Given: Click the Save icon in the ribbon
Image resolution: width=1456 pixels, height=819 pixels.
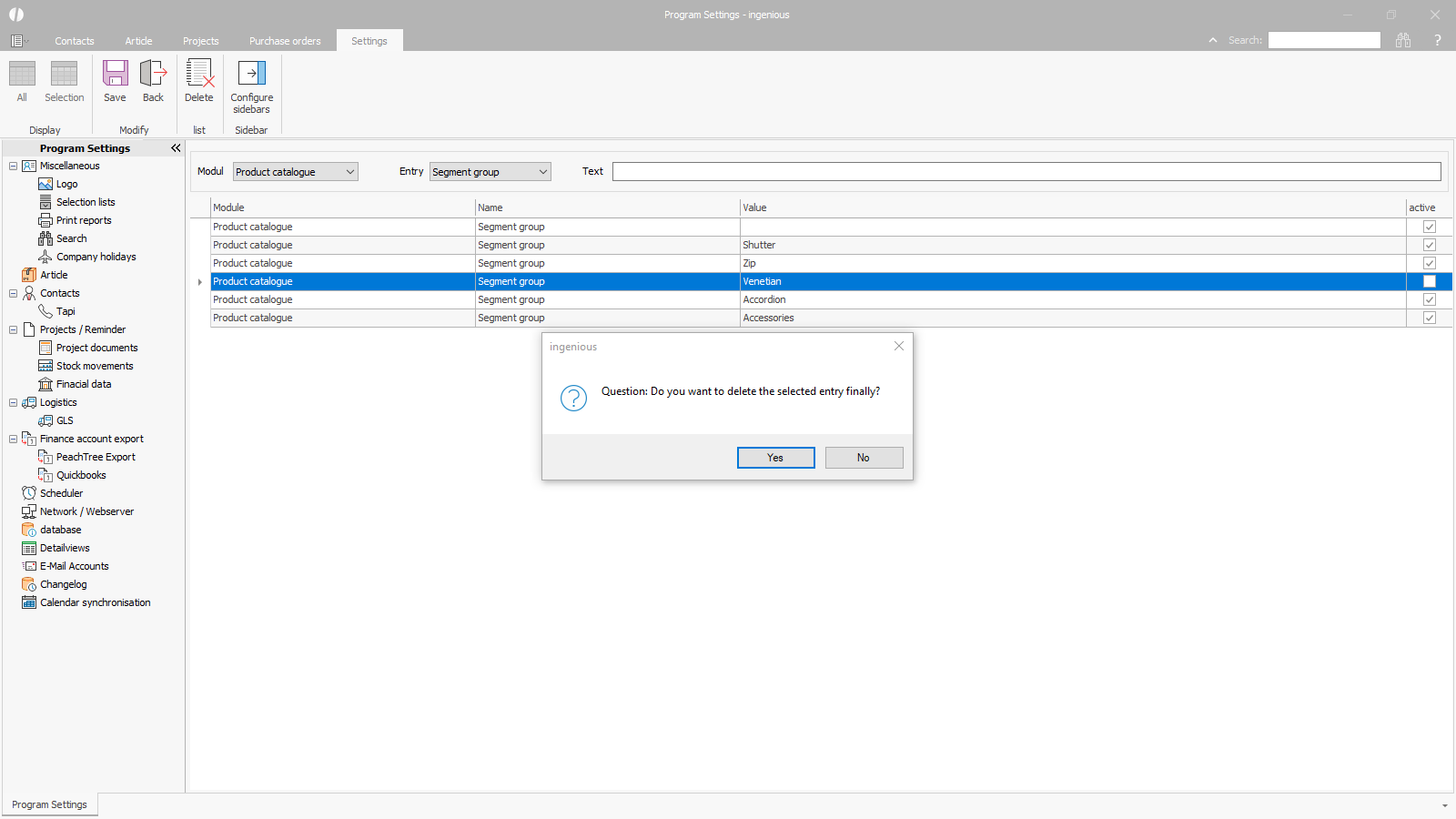Looking at the screenshot, I should coord(115,81).
